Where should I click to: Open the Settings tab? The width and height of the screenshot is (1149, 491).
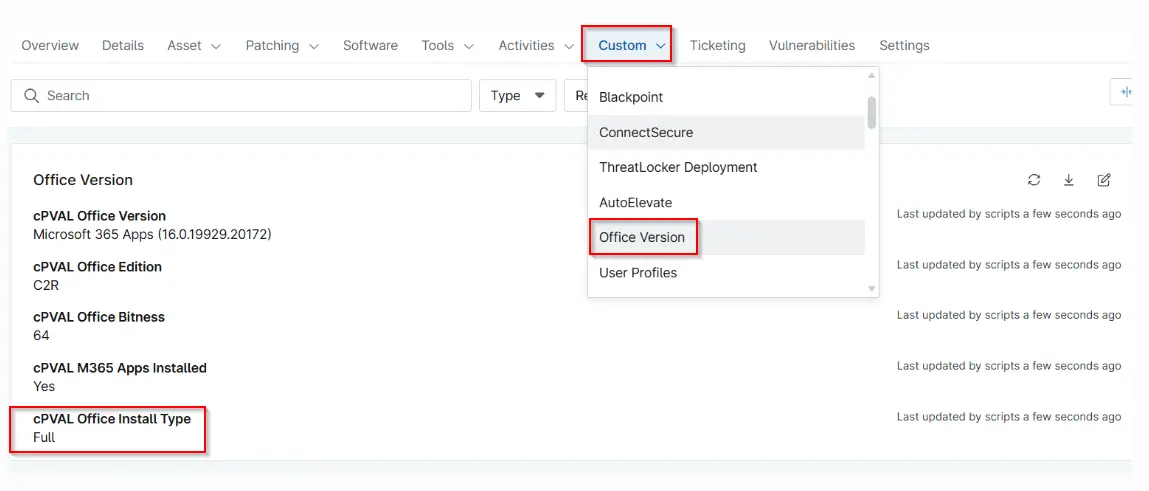(904, 45)
